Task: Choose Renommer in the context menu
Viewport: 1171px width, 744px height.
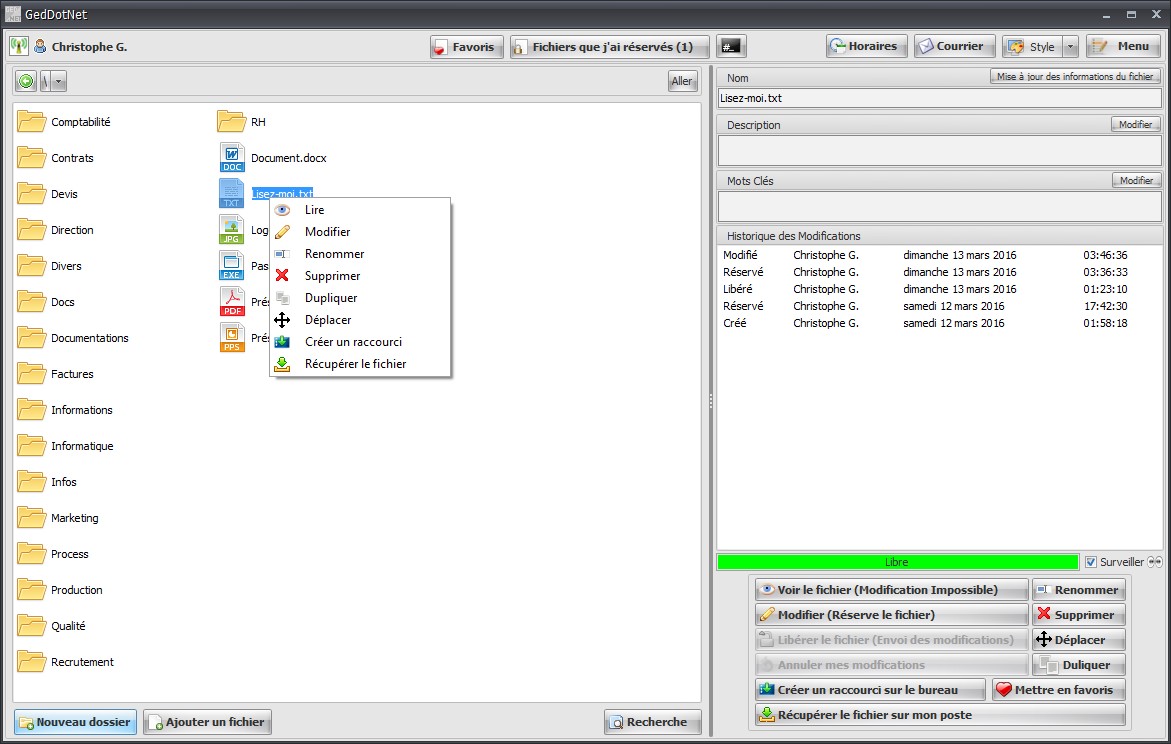Action: [x=360, y=254]
